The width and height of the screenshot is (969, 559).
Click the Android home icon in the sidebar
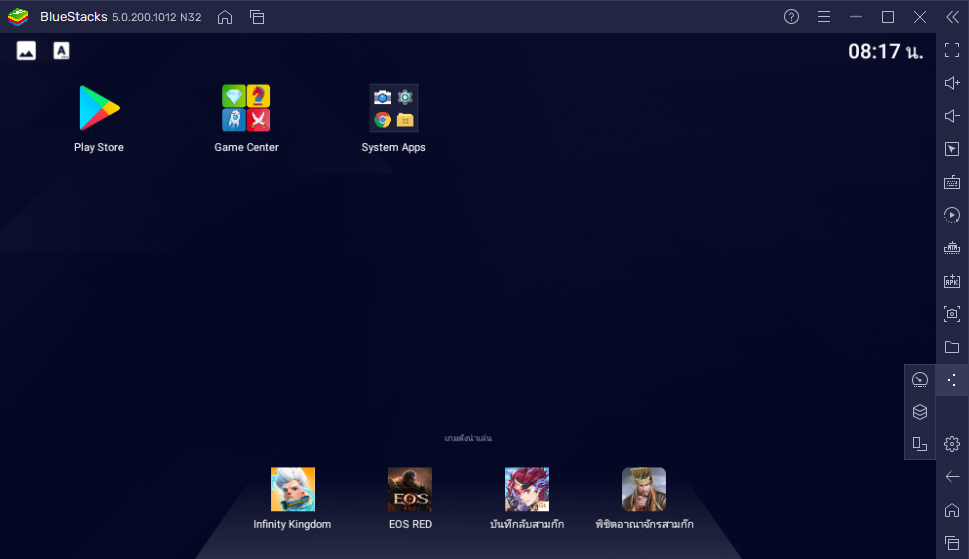(952, 510)
